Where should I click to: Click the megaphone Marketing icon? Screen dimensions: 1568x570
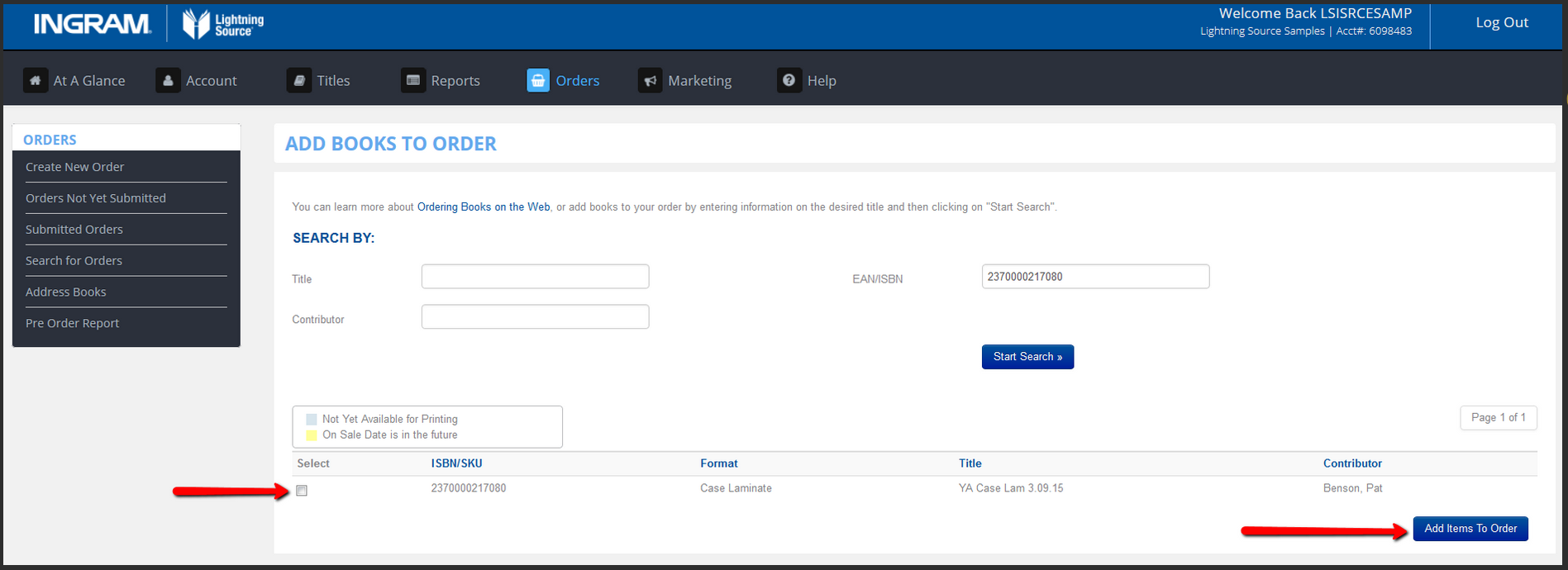[651, 80]
